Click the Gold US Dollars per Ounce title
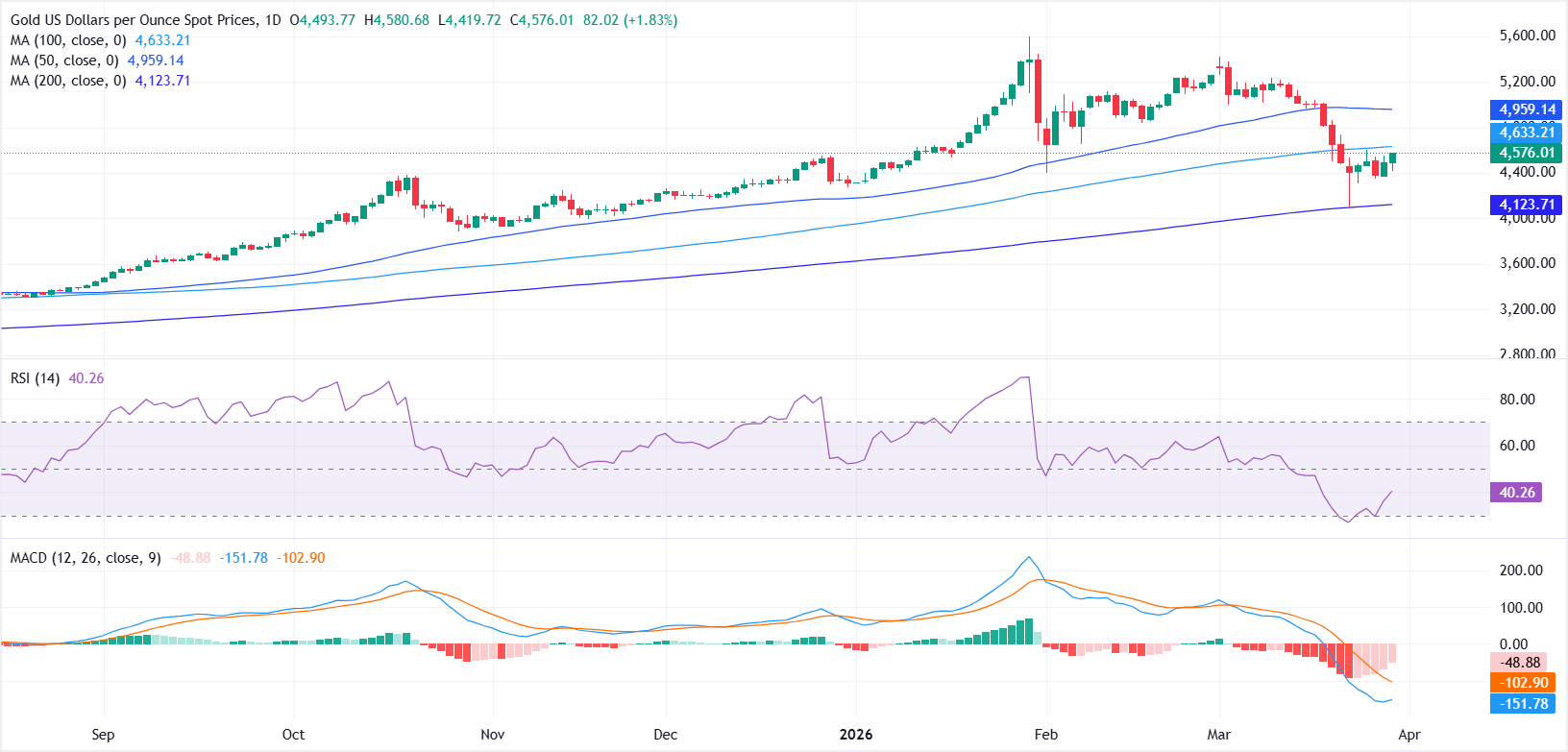Screen dimensions: 1568x752 tap(133, 20)
